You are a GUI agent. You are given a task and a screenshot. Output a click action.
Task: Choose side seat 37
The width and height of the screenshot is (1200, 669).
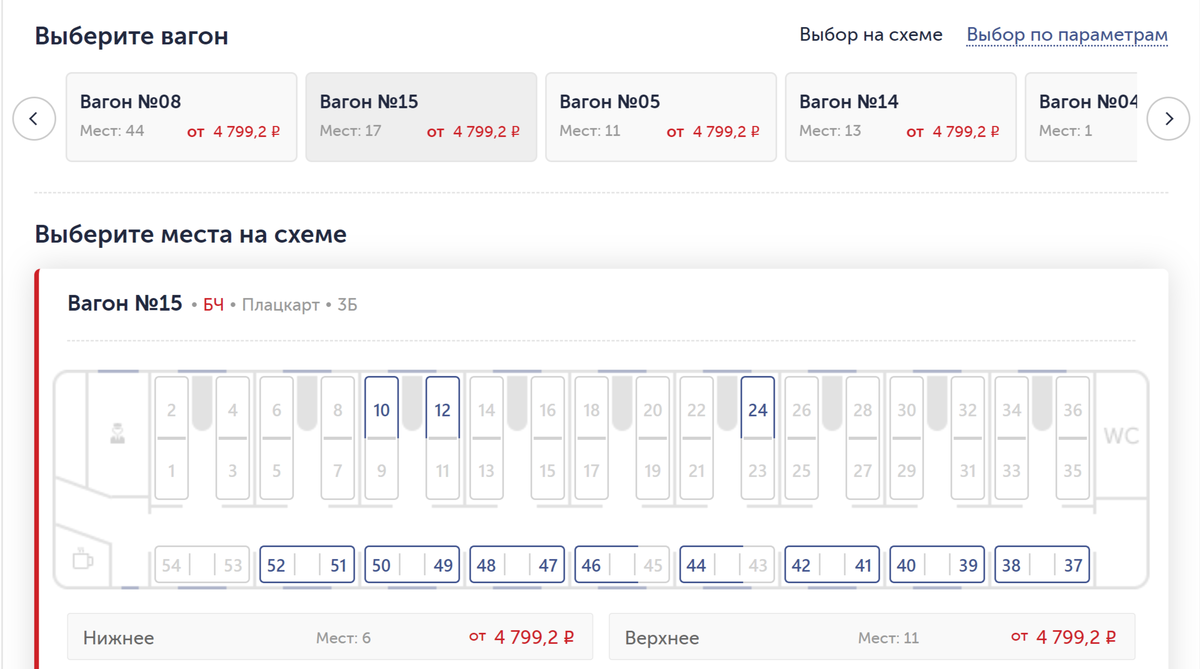1072,565
